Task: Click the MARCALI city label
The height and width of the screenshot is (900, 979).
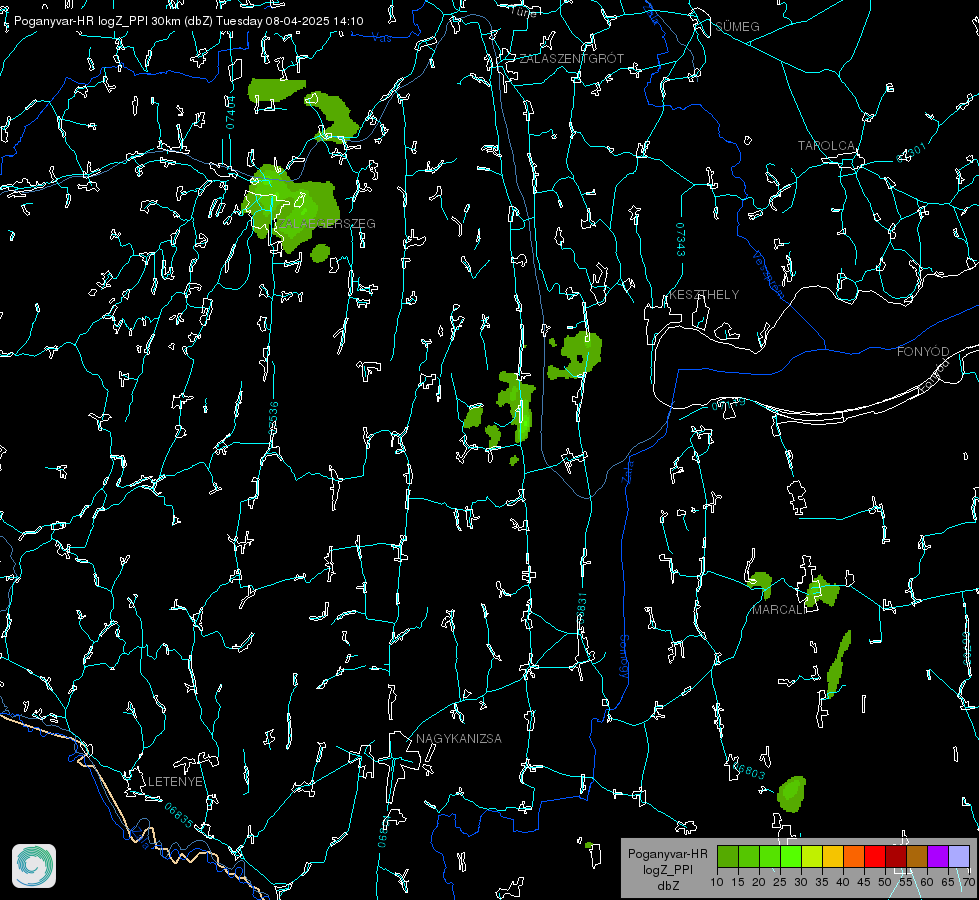Action: (x=779, y=610)
